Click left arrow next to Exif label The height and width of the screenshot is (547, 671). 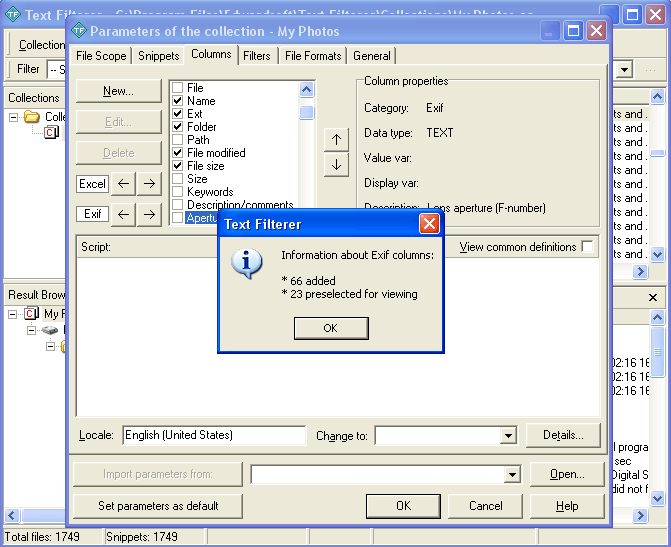pyautogui.click(x=122, y=214)
